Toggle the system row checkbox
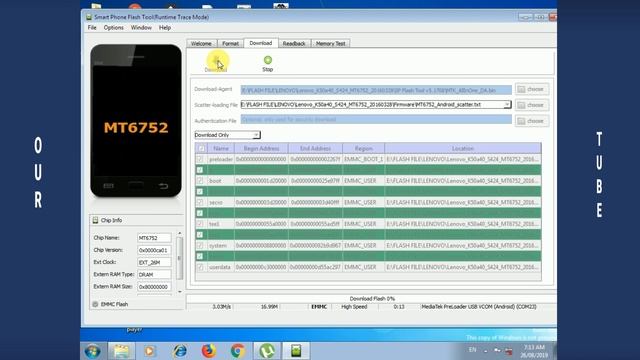Screen dimensions: 640x360 pos(200,246)
